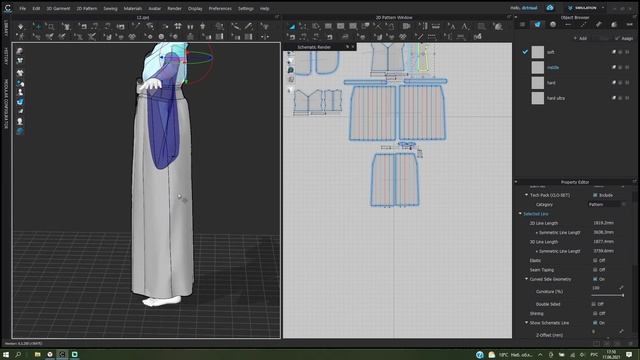This screenshot has height=360, width=640.
Task: Click the globe environment icon in 3D viewport sidebar
Action: 20,131
